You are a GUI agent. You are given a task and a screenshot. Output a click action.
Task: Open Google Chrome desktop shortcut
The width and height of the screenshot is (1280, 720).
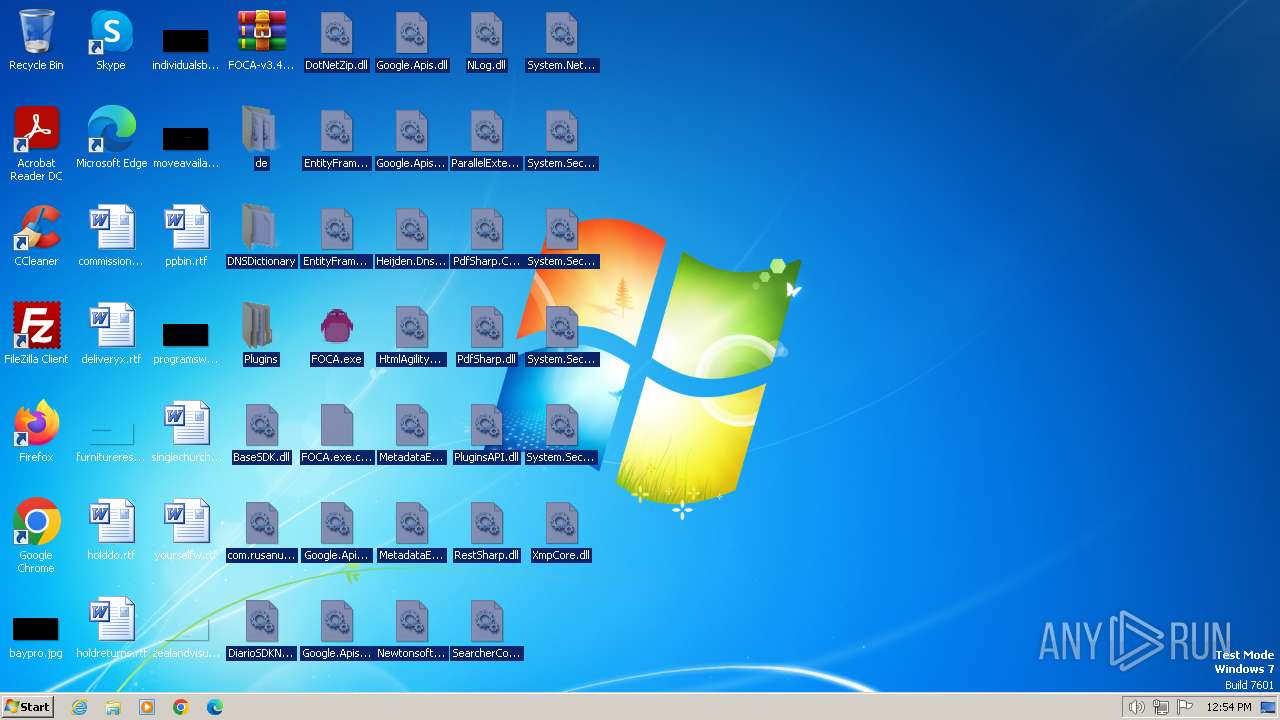36,536
